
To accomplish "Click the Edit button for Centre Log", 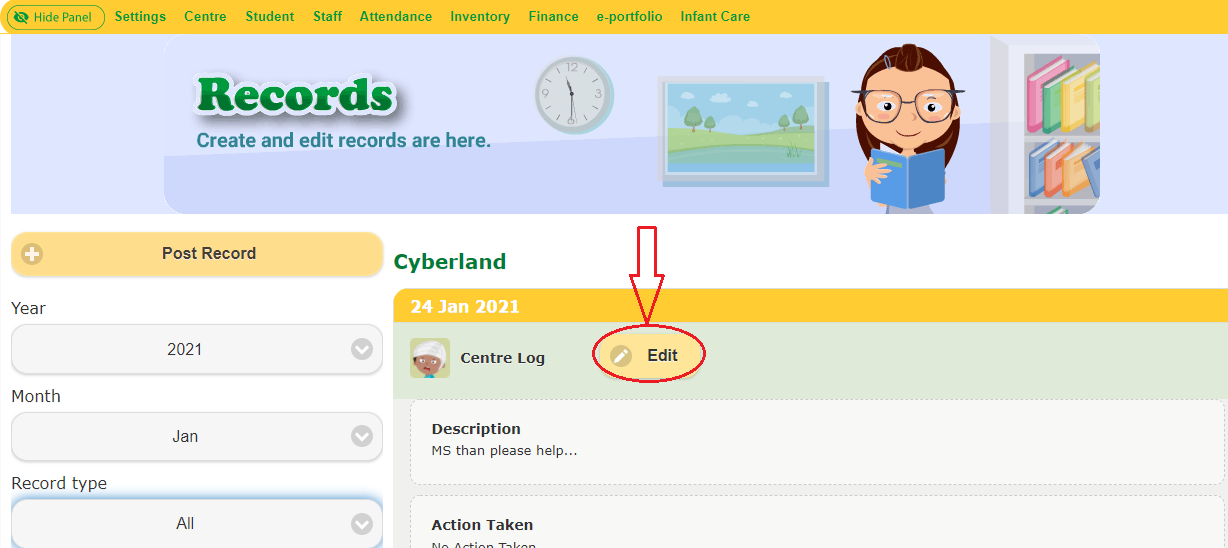I will [x=650, y=355].
